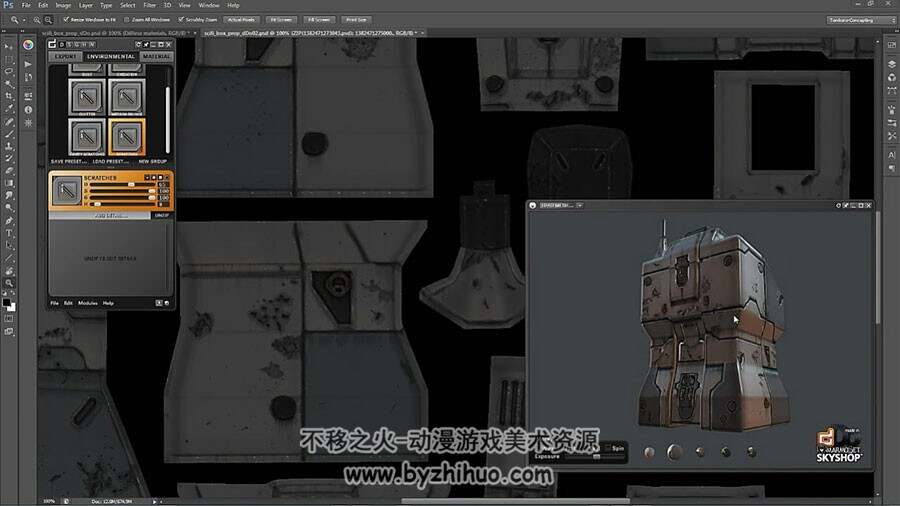Adjust the bottom Scratches slider
900x506 pixels.
(121, 203)
